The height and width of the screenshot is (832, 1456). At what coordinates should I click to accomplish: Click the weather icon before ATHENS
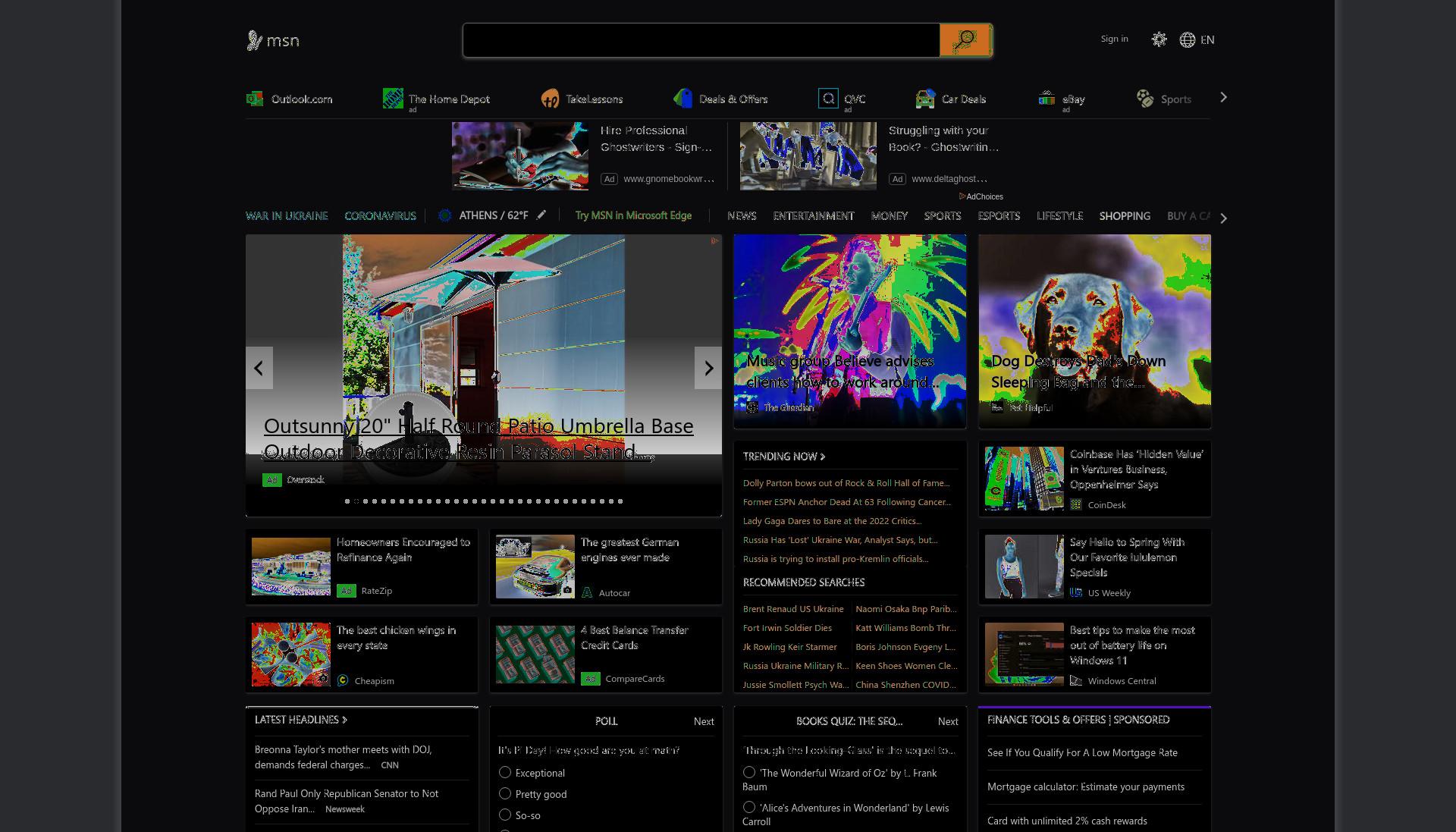point(445,215)
